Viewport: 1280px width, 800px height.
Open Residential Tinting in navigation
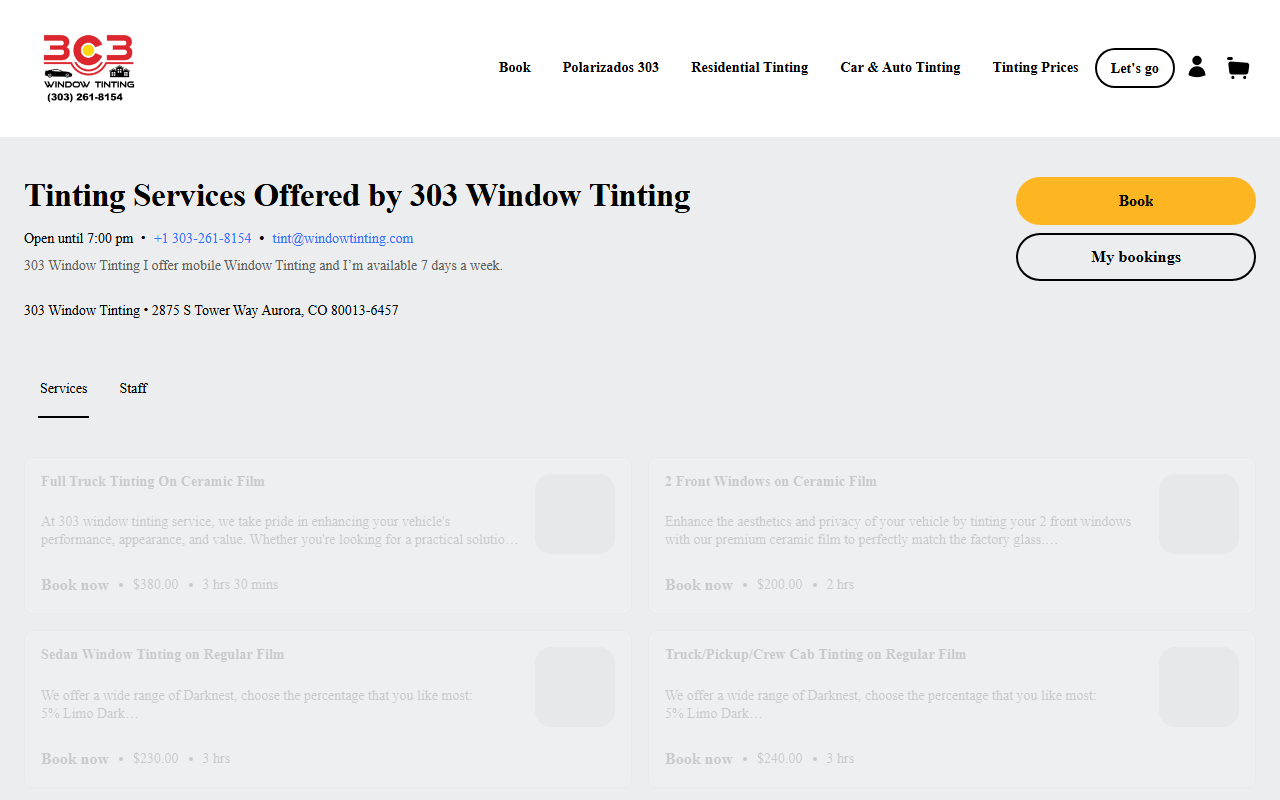coord(750,68)
